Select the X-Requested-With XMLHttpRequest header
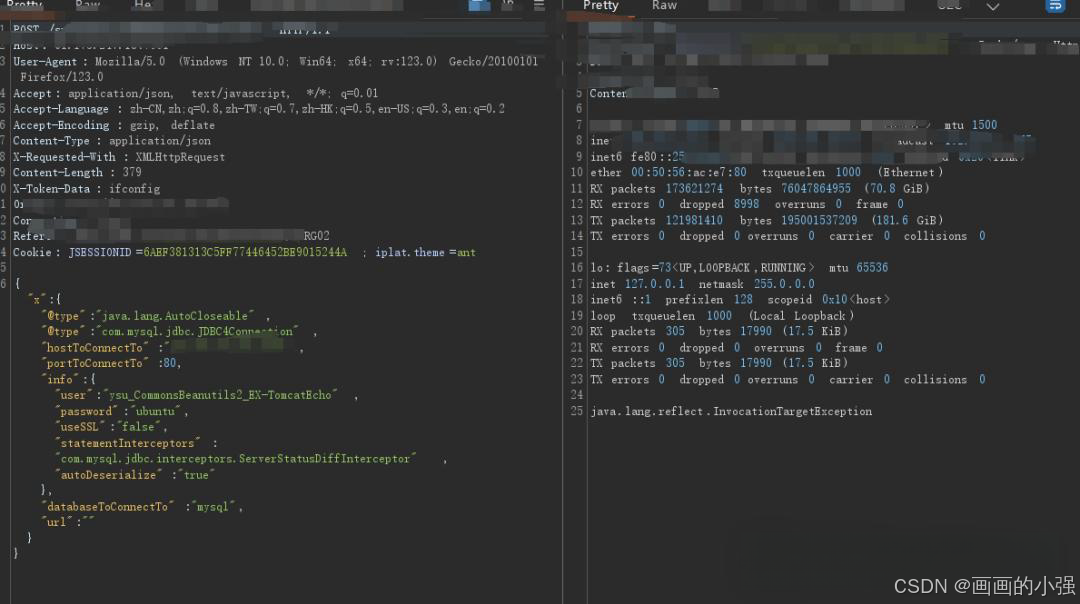 tap(118, 157)
